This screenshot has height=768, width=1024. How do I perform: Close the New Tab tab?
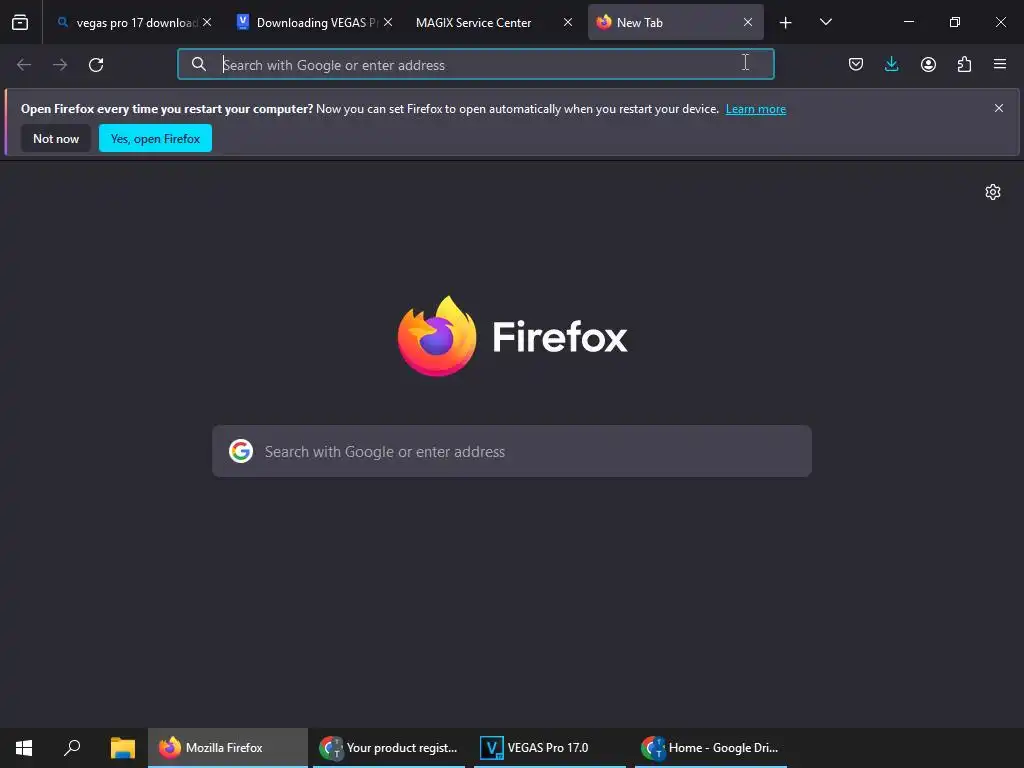click(x=748, y=22)
